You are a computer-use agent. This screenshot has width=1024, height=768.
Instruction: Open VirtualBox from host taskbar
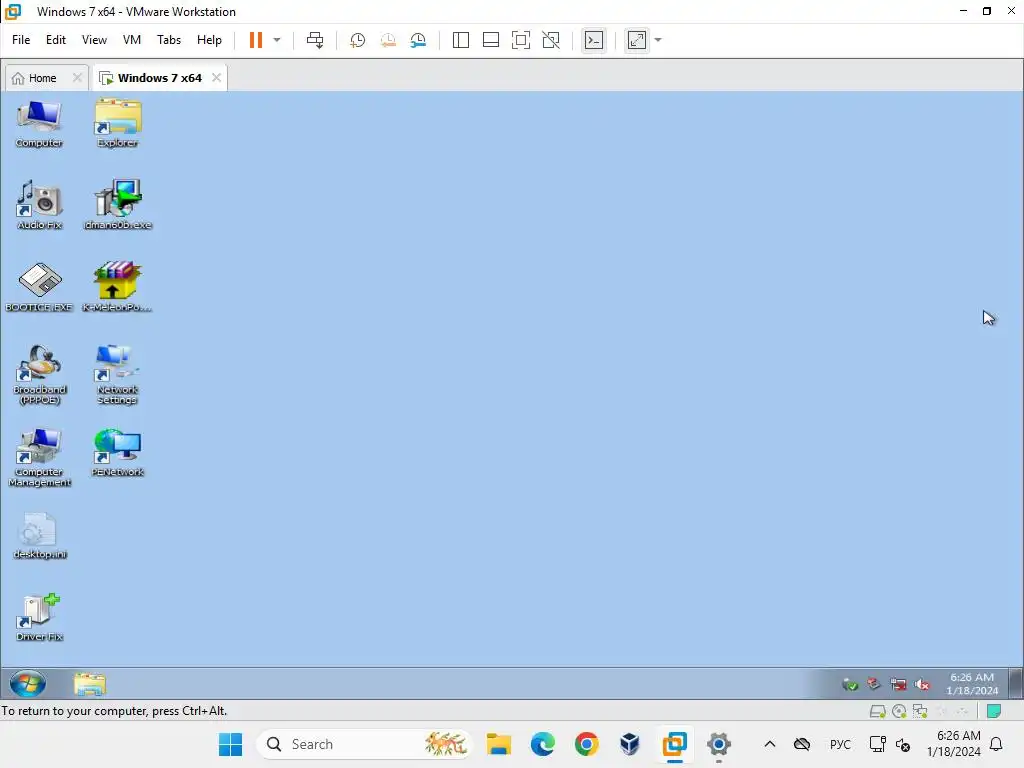click(630, 744)
